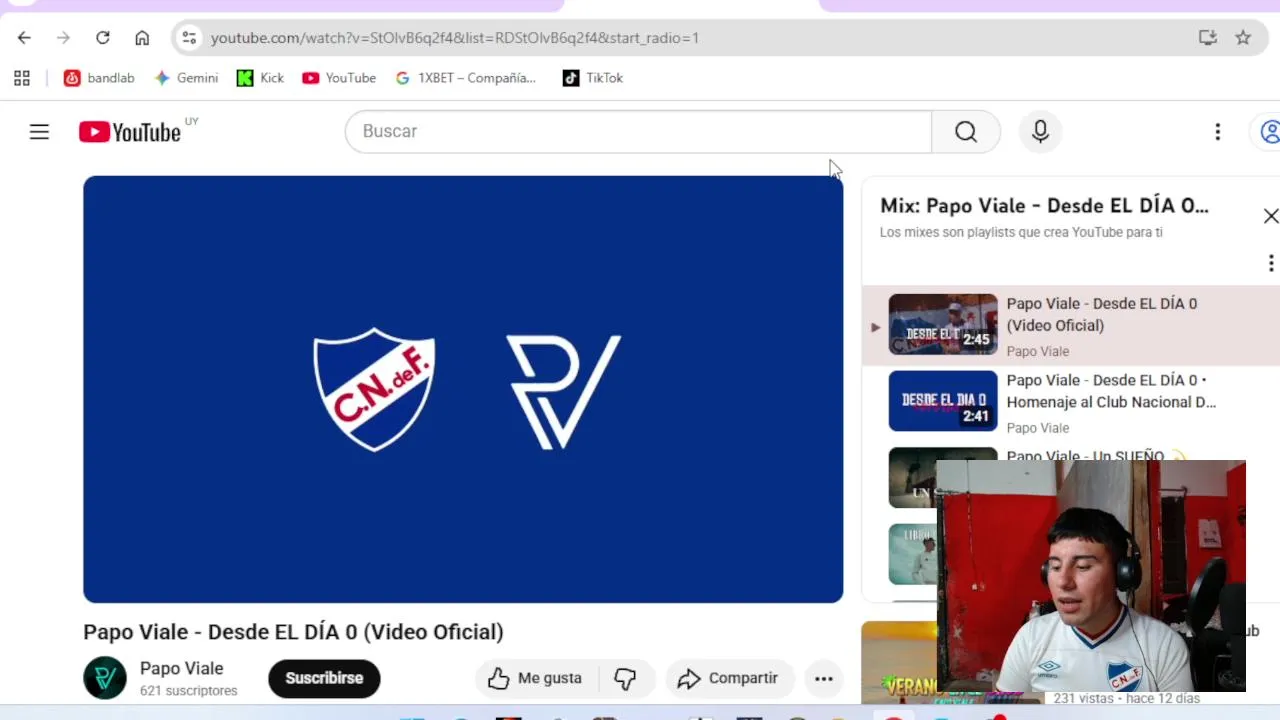Open Papo Viale channel name link

pos(181,668)
